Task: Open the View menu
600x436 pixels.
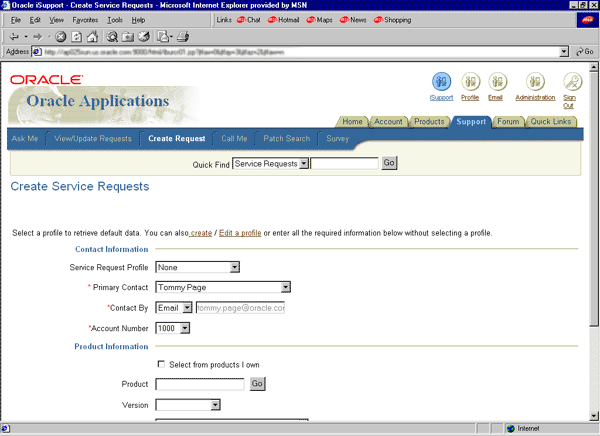Action: [56, 20]
